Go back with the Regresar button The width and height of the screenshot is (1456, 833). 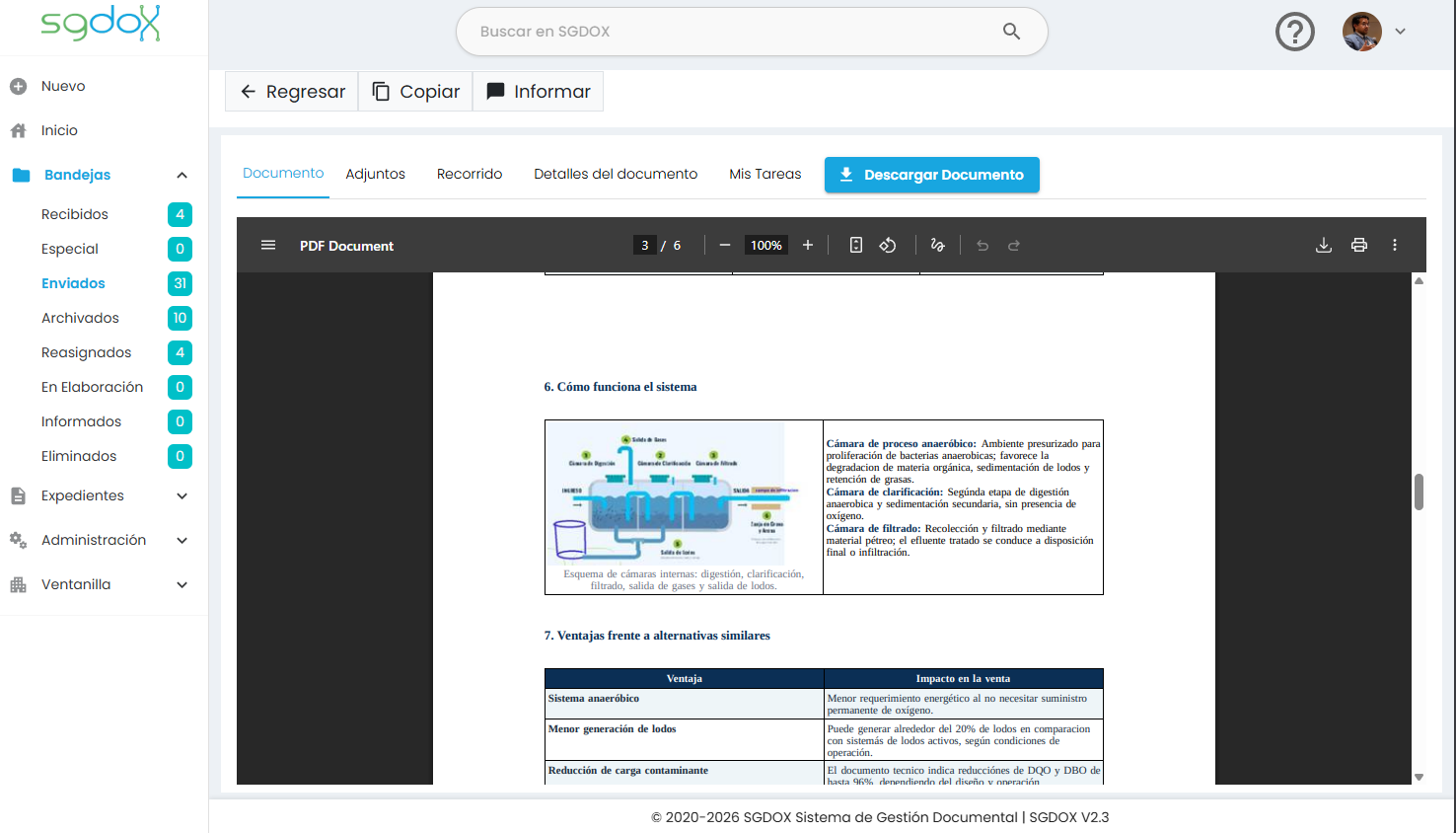coord(292,91)
